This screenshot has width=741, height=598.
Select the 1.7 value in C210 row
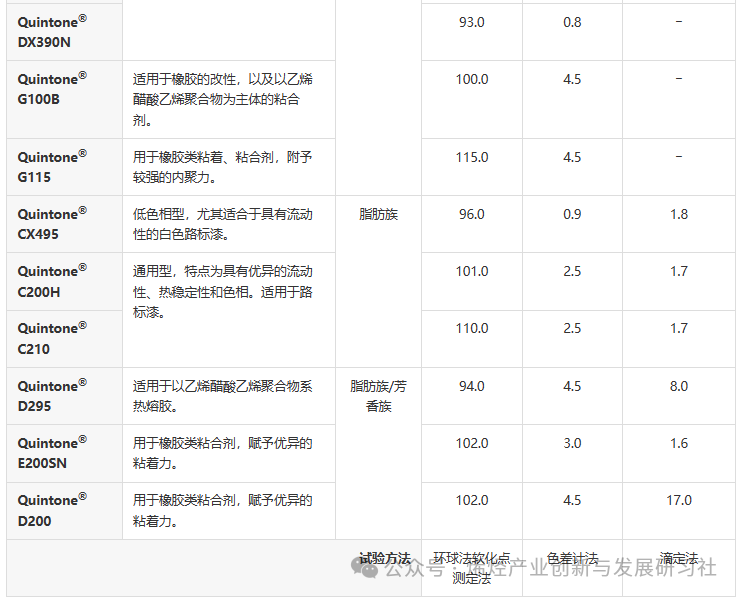679,329
